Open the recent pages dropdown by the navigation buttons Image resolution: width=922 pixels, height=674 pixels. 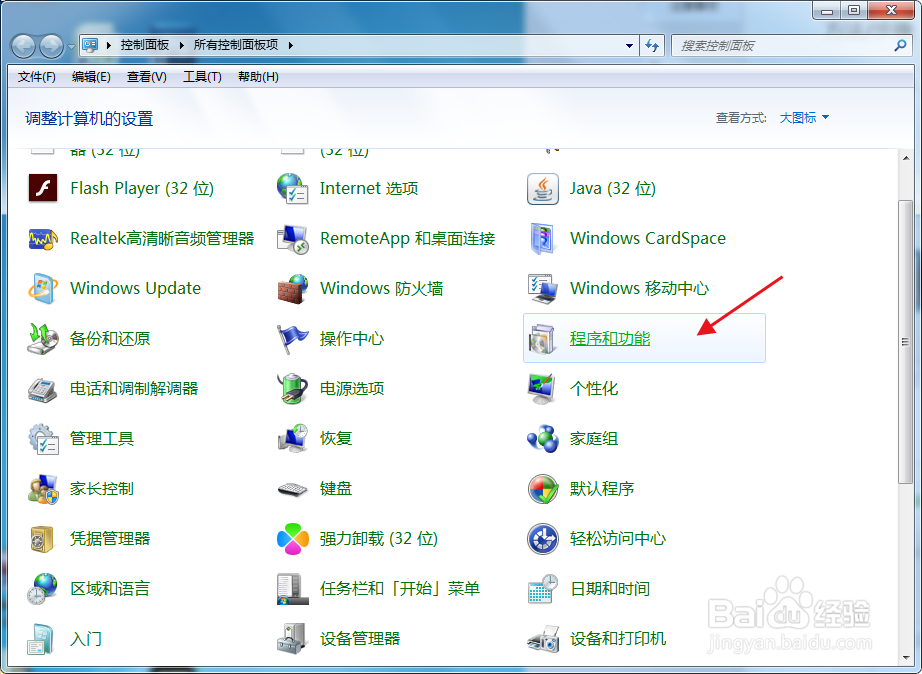pyautogui.click(x=71, y=46)
